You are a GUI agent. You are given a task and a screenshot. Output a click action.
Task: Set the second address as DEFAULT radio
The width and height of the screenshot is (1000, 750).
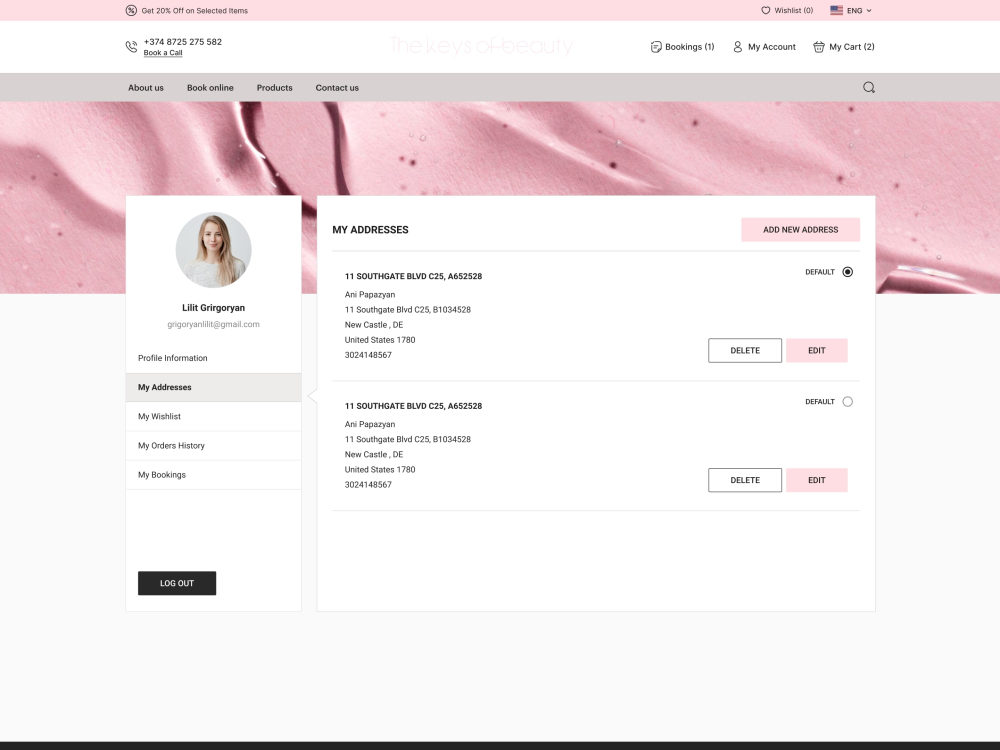[848, 402]
